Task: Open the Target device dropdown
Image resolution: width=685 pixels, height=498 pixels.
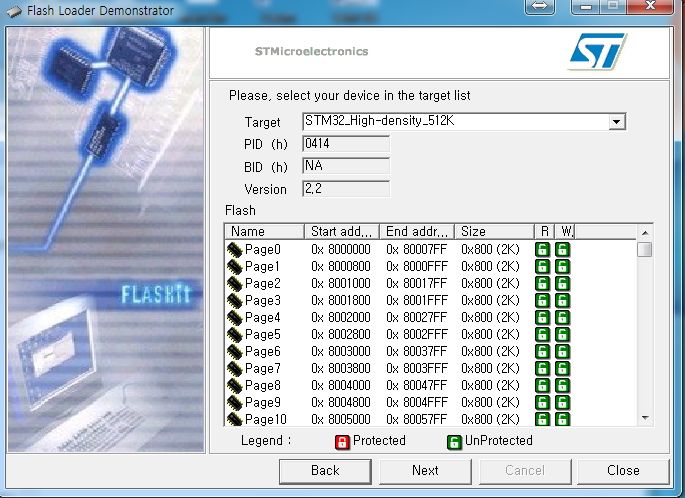Action: pos(616,121)
